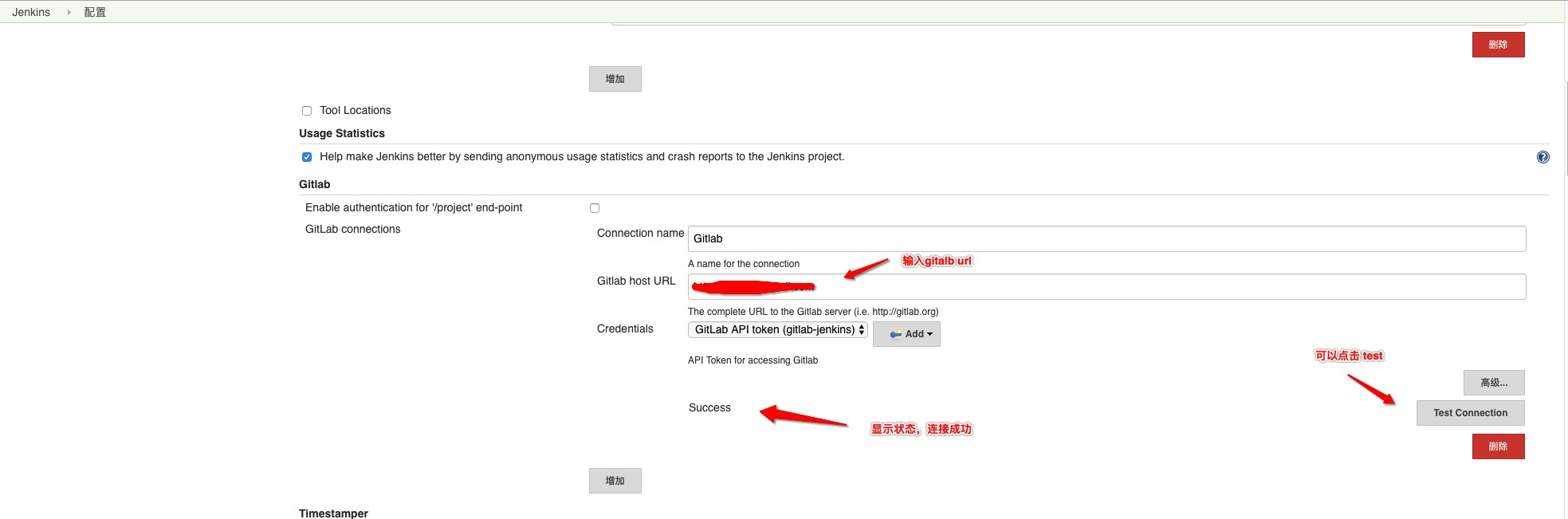Click the 'Timestamper' section heading
This screenshot has height=519, width=1568.
(x=333, y=513)
